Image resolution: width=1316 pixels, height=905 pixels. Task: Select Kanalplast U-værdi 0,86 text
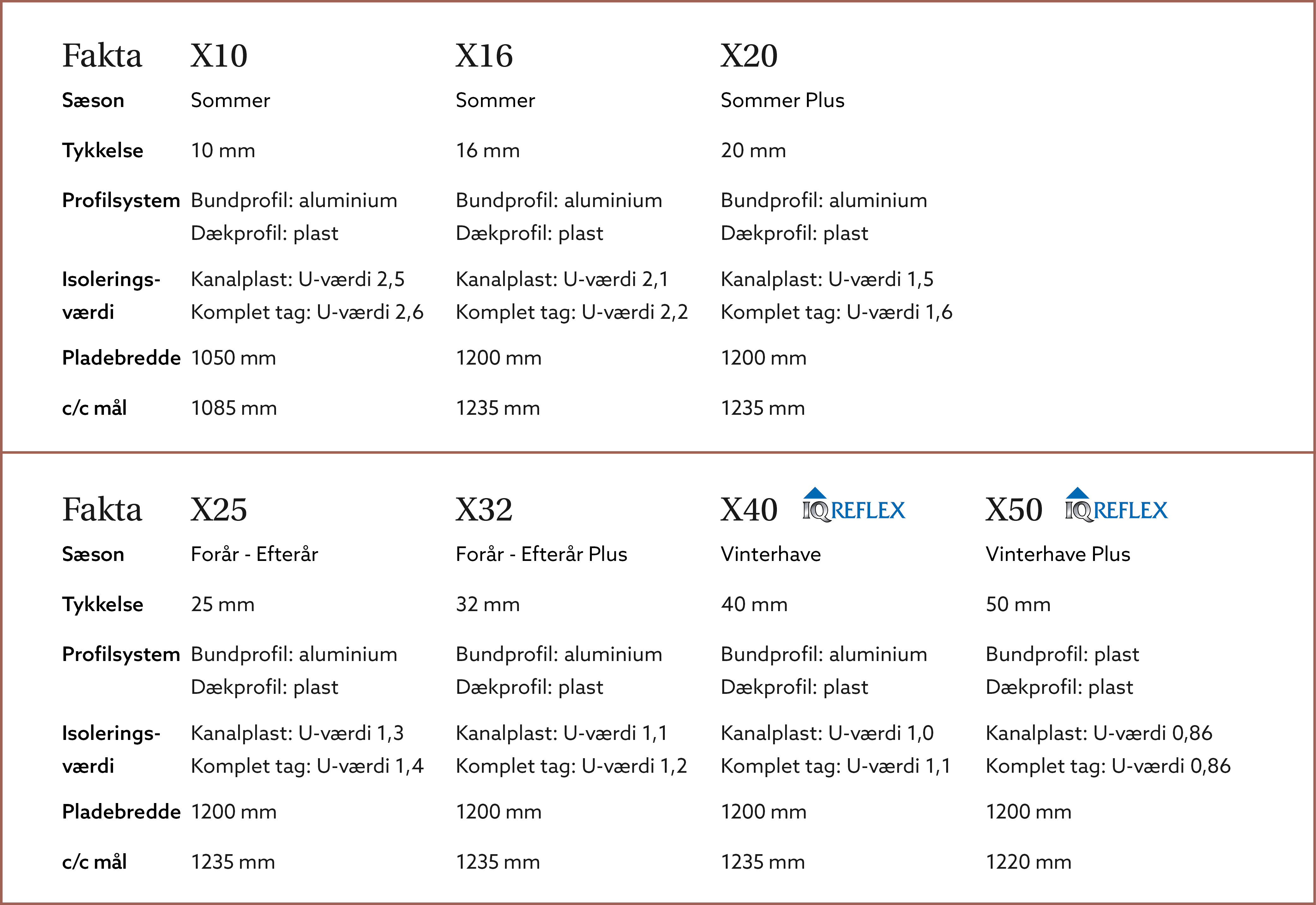[1099, 733]
